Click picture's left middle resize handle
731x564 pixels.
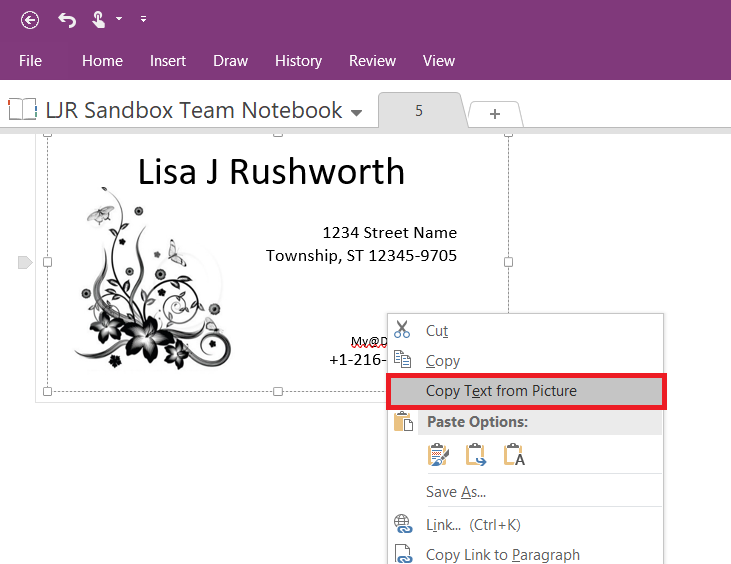pyautogui.click(x=48, y=262)
